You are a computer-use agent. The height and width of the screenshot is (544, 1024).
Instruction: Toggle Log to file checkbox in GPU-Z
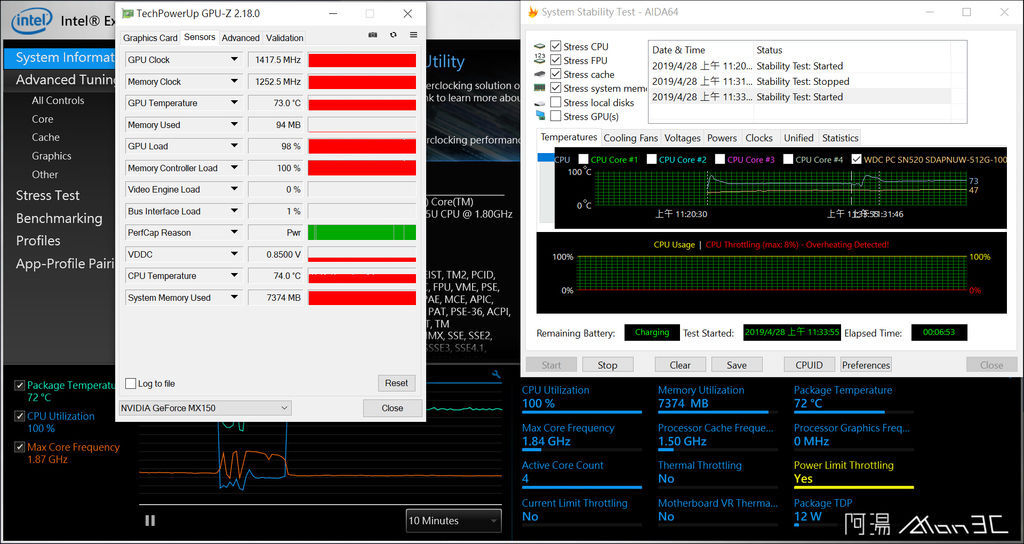(x=131, y=383)
